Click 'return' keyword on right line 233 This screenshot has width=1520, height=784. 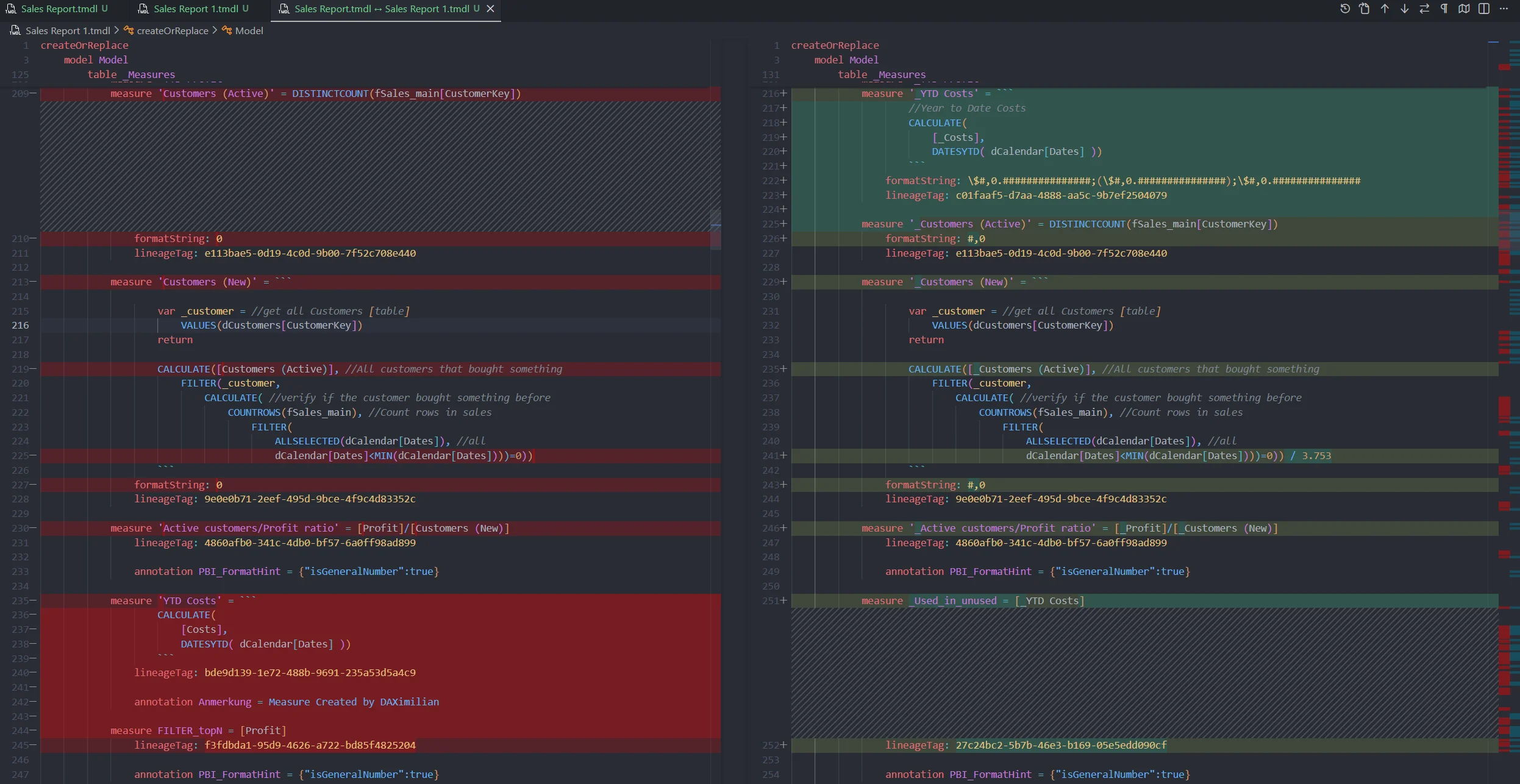coord(926,340)
